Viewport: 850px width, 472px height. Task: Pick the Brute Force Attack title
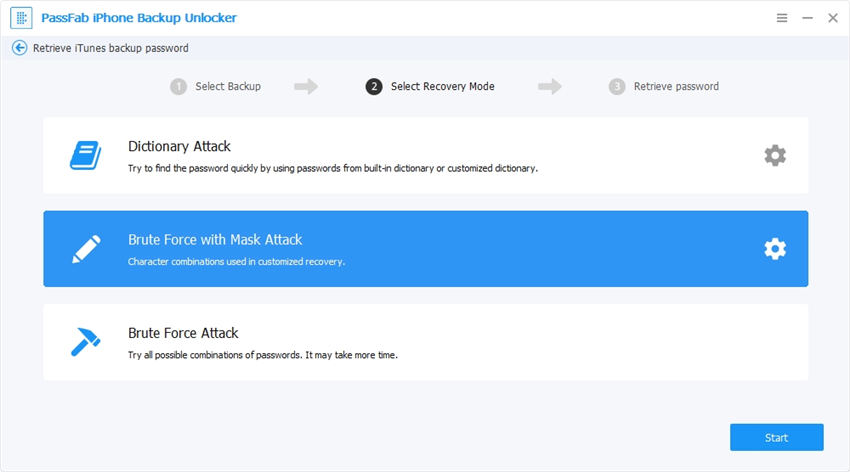point(183,333)
